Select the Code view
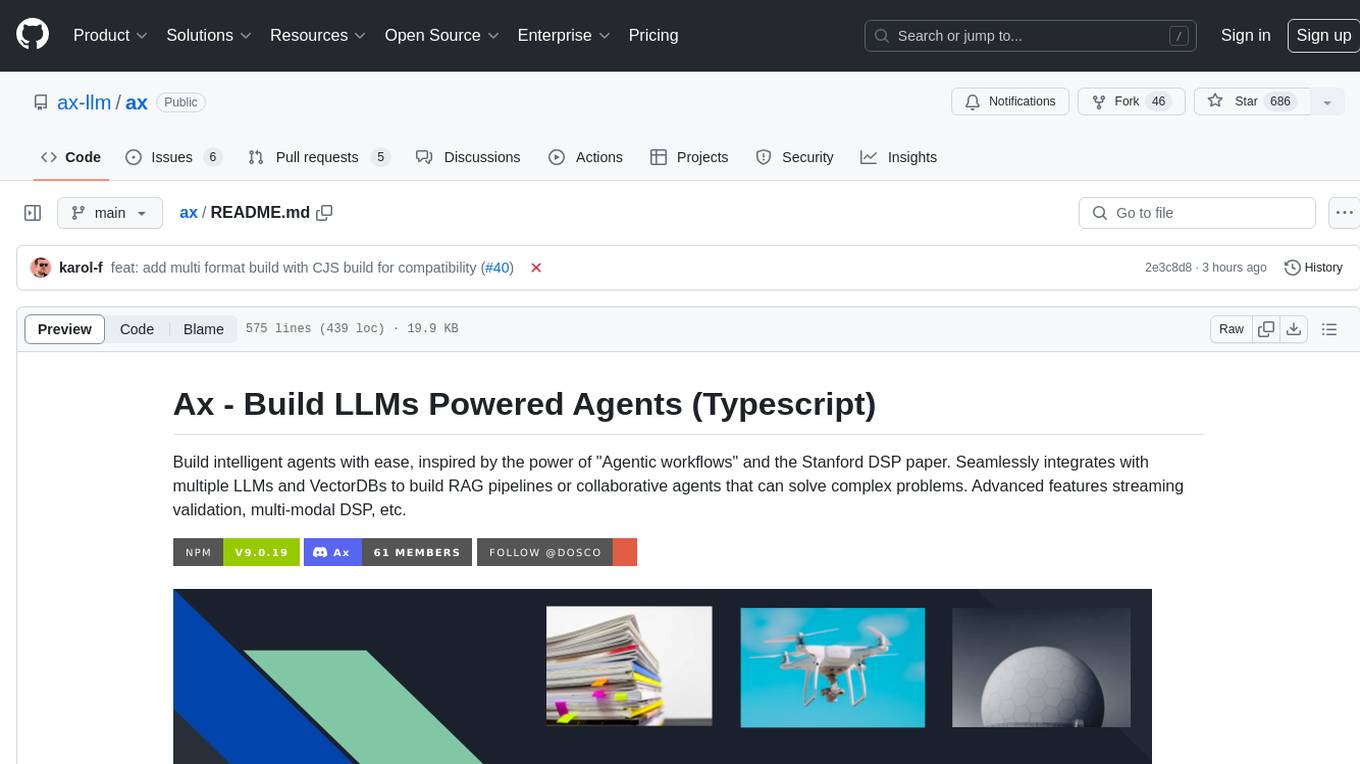This screenshot has width=1360, height=764. tap(137, 329)
